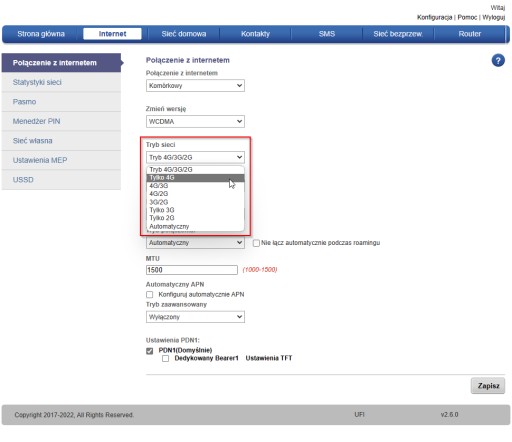Image resolution: width=512 pixels, height=442 pixels.
Task: Open the SMS tab
Action: tap(327, 34)
